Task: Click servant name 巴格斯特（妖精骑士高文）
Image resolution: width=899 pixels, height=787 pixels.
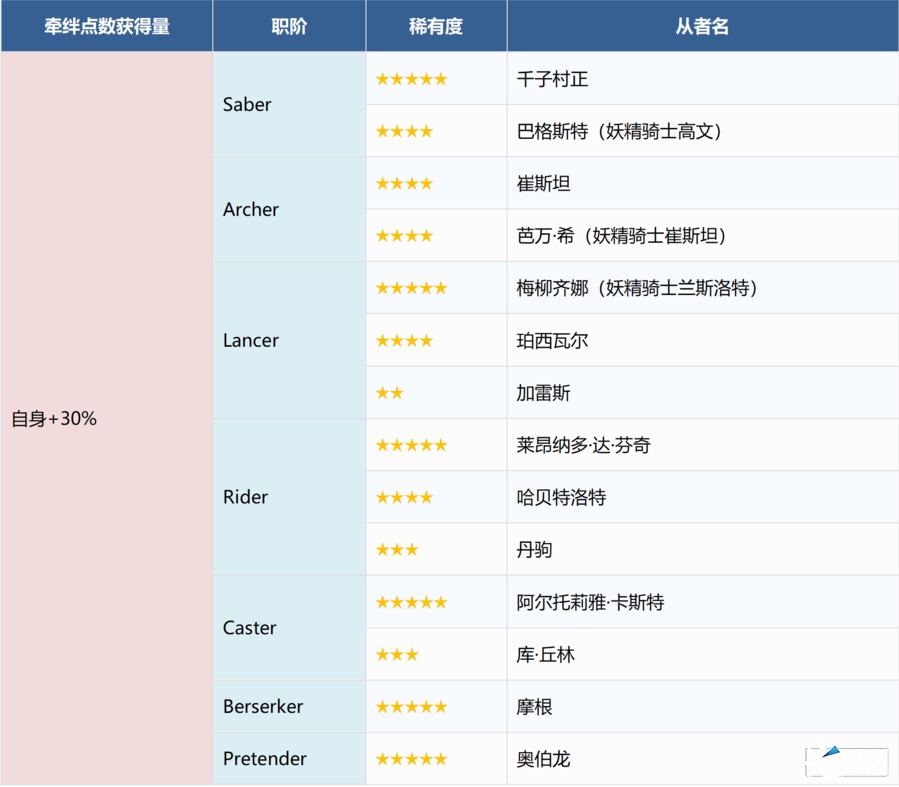Action: point(619,131)
